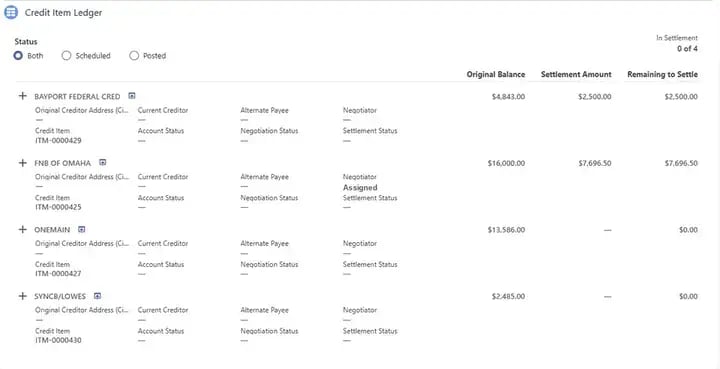Select the Posted status radio button
Image resolution: width=720 pixels, height=369 pixels.
[134, 56]
